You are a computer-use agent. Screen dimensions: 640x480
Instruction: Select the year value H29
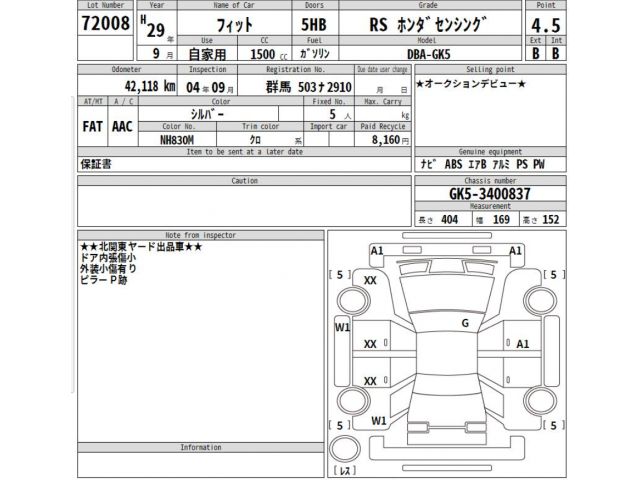(153, 27)
